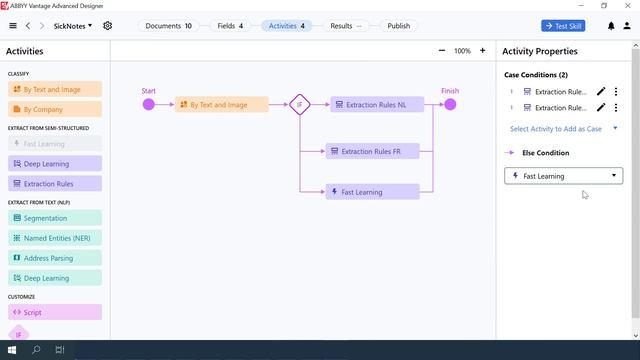Click the 100% zoom level value

pos(462,51)
